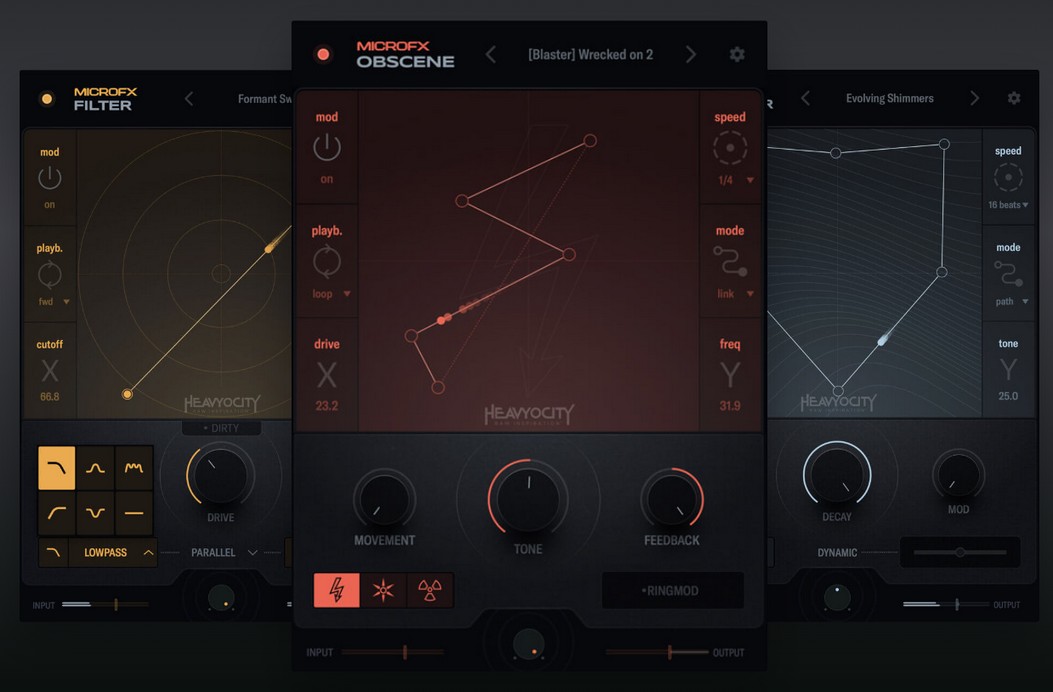The width and height of the screenshot is (1053, 692).
Task: Select flat line filter shape tile
Action: click(134, 513)
